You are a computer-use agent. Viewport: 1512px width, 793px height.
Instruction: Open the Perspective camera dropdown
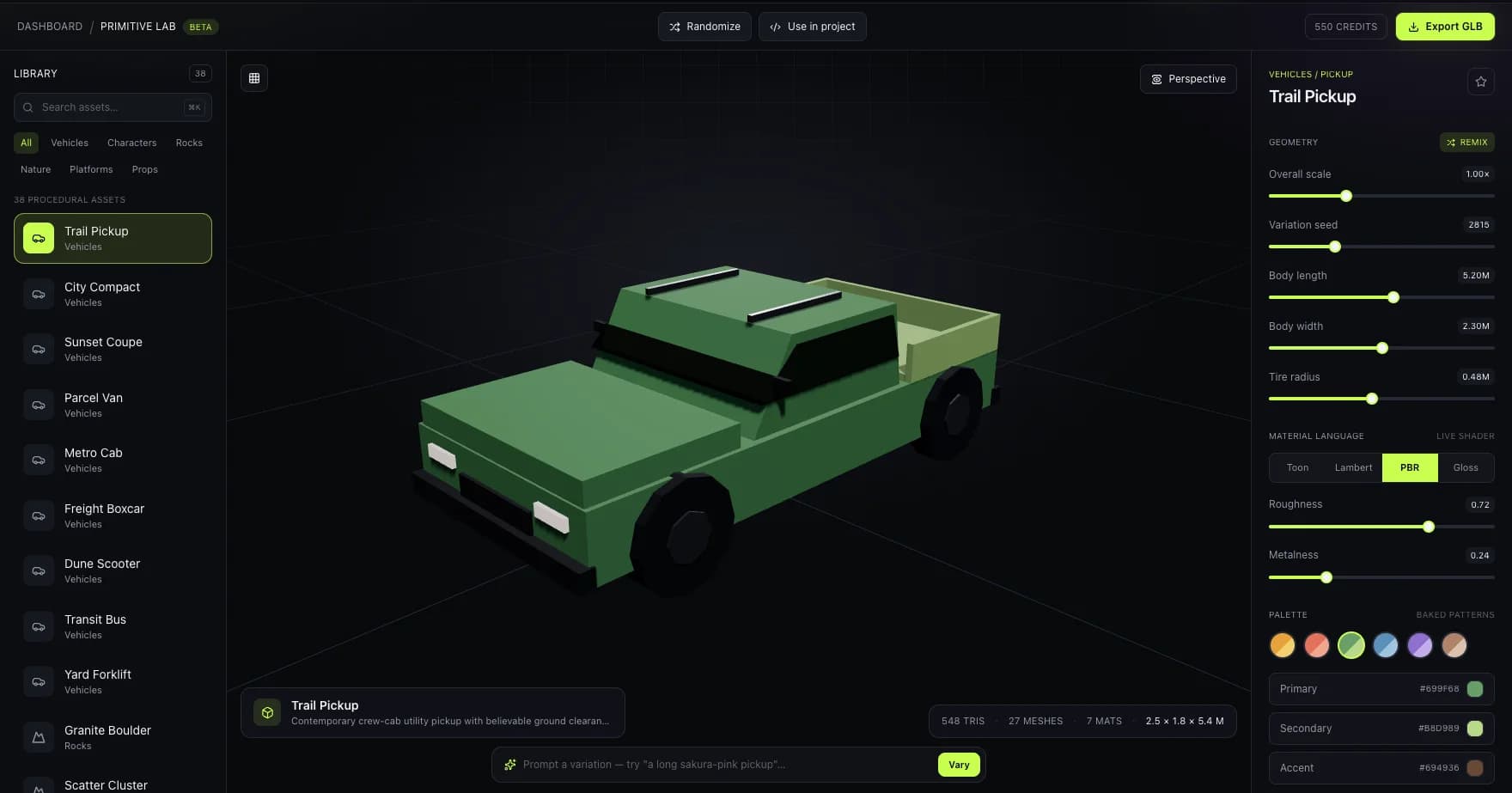(x=1188, y=79)
